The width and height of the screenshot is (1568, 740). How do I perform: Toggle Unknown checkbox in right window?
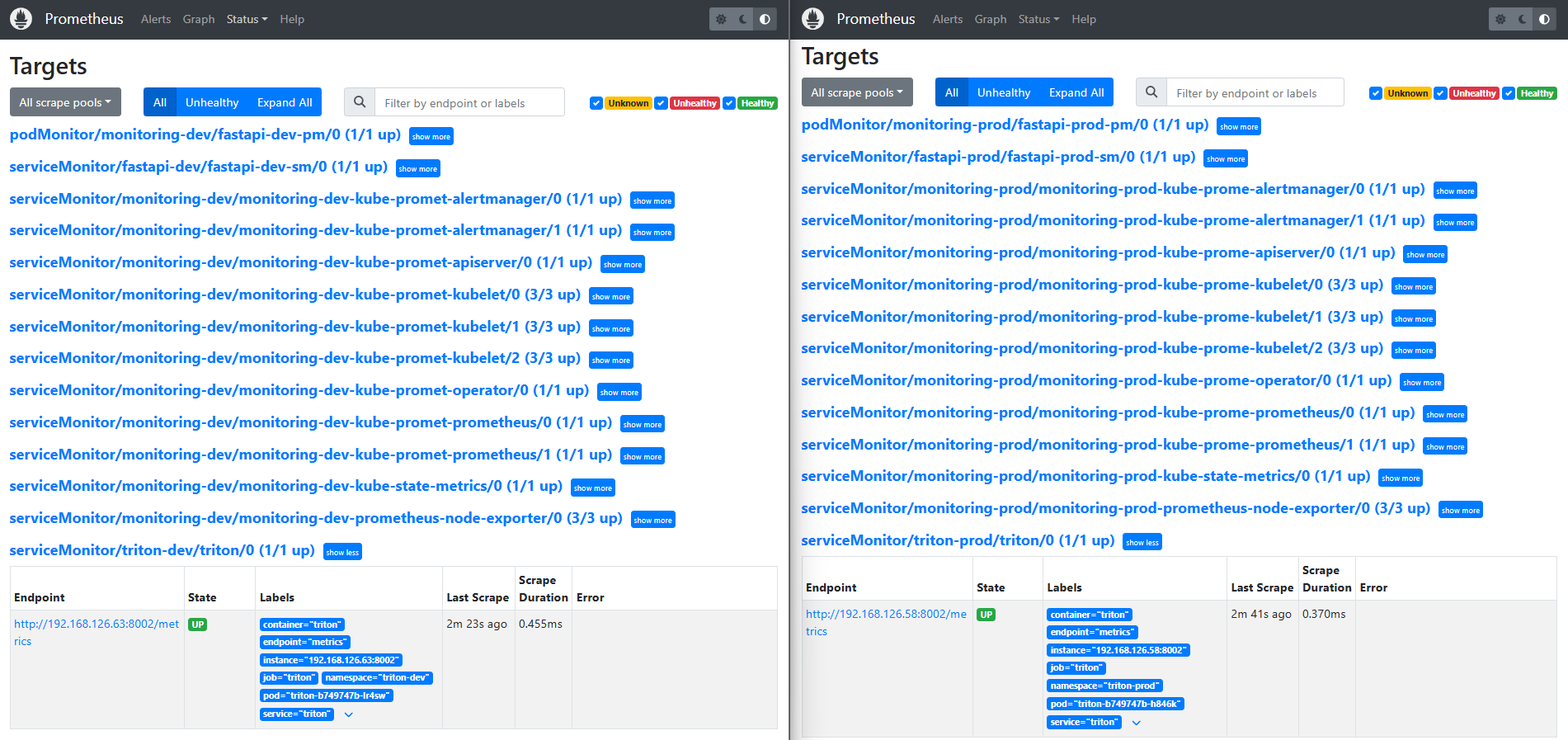tap(1375, 93)
